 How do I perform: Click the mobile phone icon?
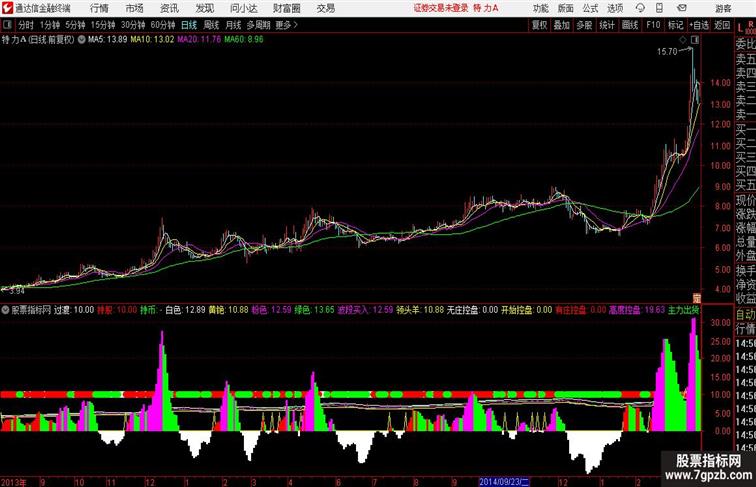click(x=659, y=8)
